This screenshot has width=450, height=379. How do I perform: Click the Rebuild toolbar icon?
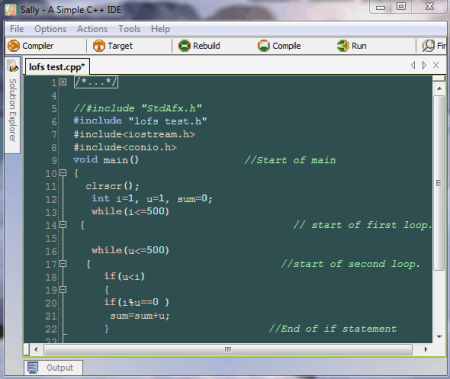tap(184, 46)
